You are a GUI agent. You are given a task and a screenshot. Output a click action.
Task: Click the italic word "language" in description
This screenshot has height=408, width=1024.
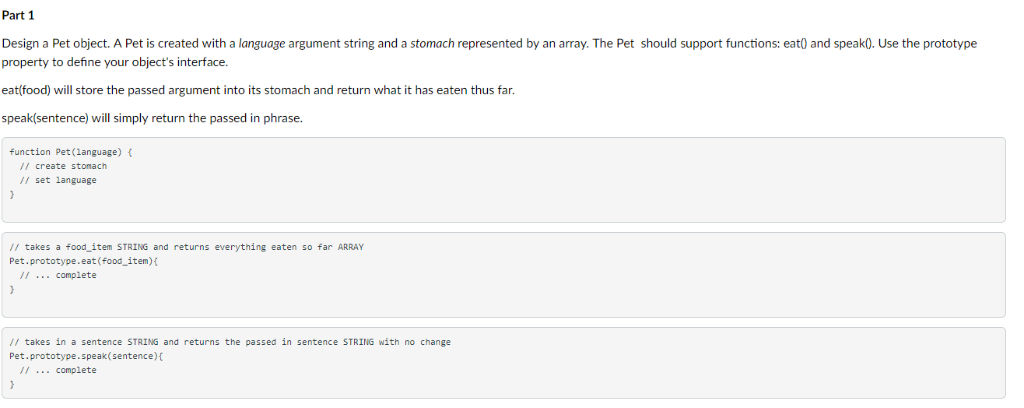click(262, 44)
